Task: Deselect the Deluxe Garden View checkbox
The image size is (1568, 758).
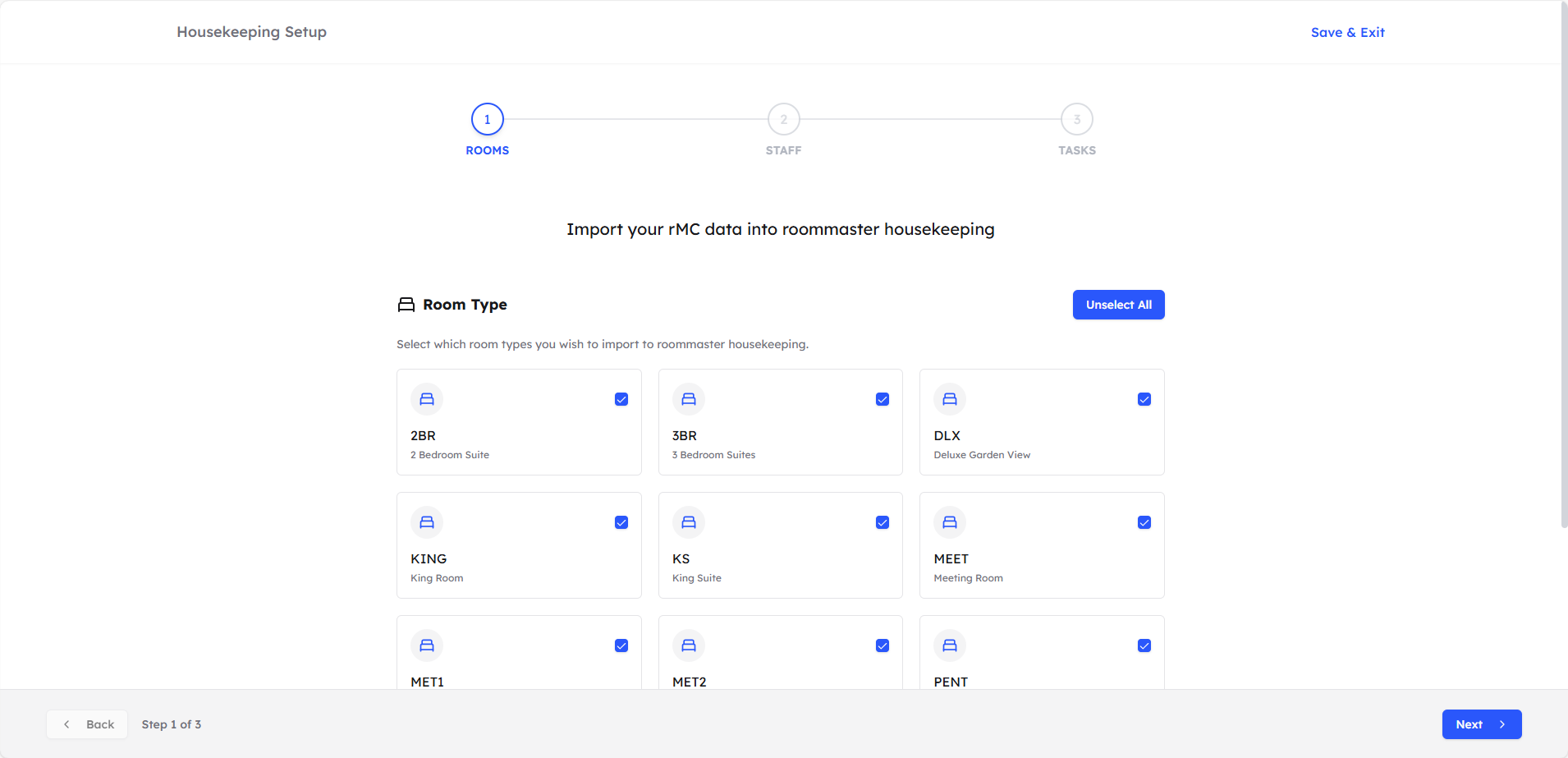Action: 1144,399
